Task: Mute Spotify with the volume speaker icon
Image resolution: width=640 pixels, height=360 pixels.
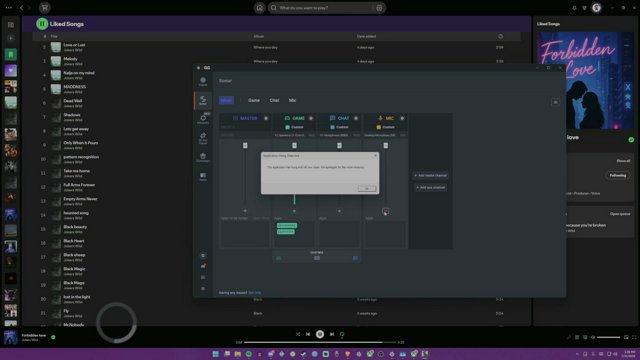Action: click(593, 337)
